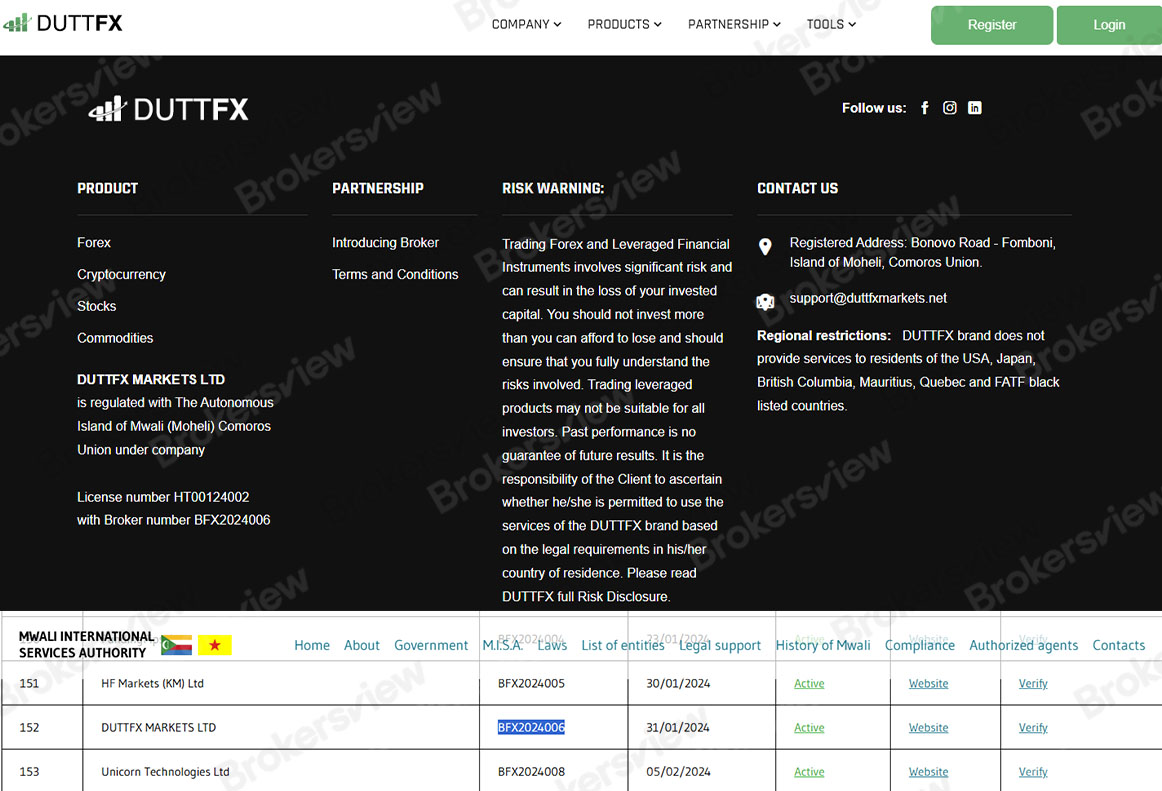
Task: Expand the PRODUCTS dropdown menu
Action: (x=624, y=24)
